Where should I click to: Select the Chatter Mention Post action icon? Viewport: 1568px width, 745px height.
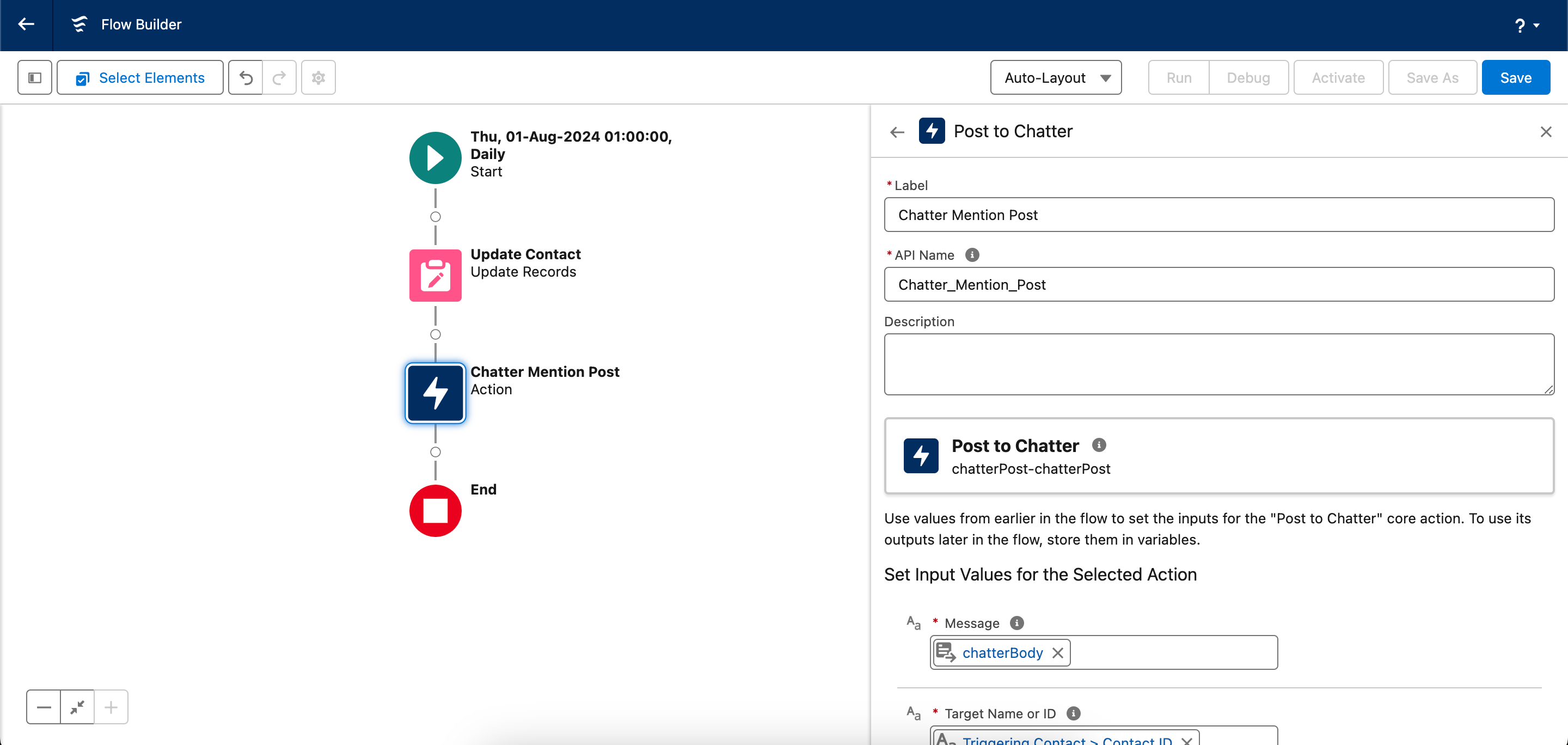click(x=435, y=393)
